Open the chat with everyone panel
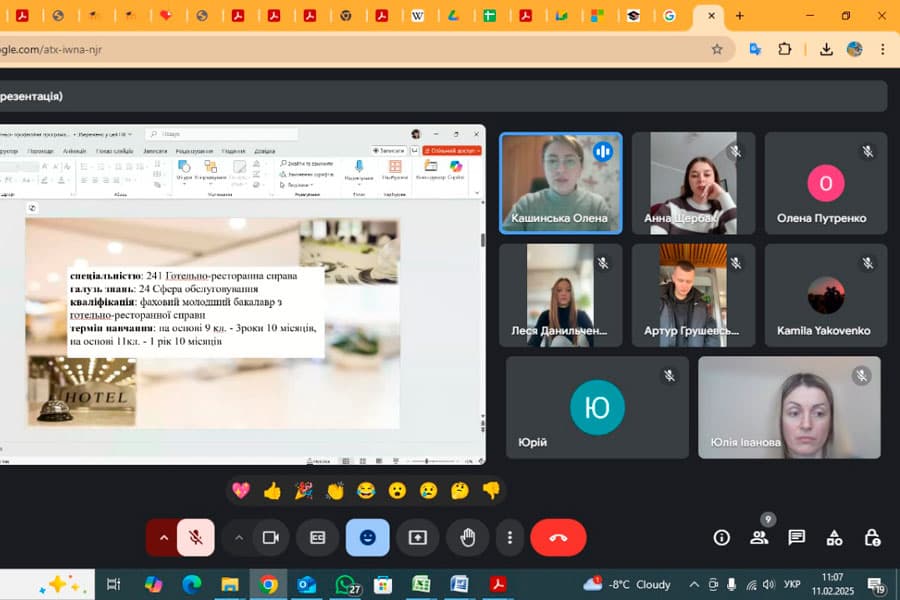The height and width of the screenshot is (600, 900). (x=796, y=537)
